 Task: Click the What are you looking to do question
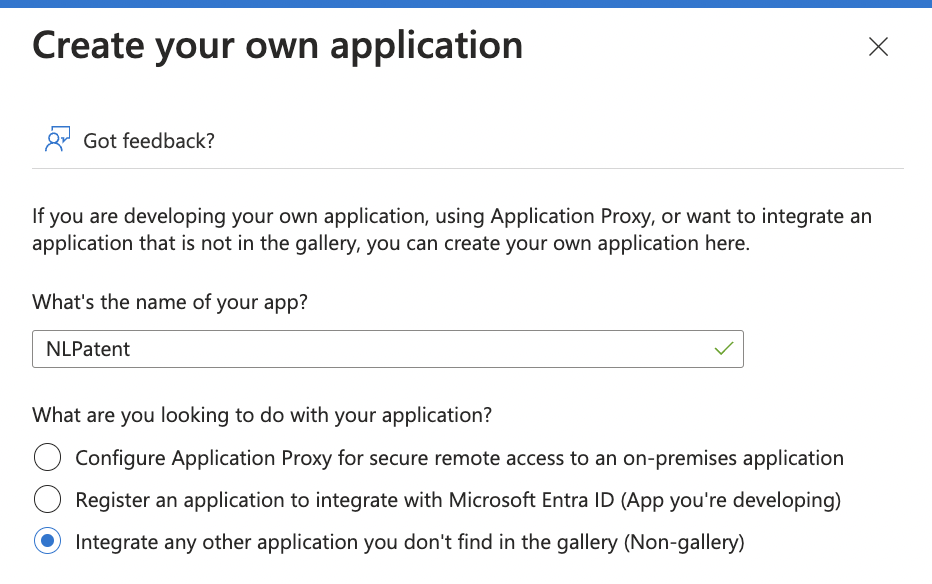pos(262,415)
